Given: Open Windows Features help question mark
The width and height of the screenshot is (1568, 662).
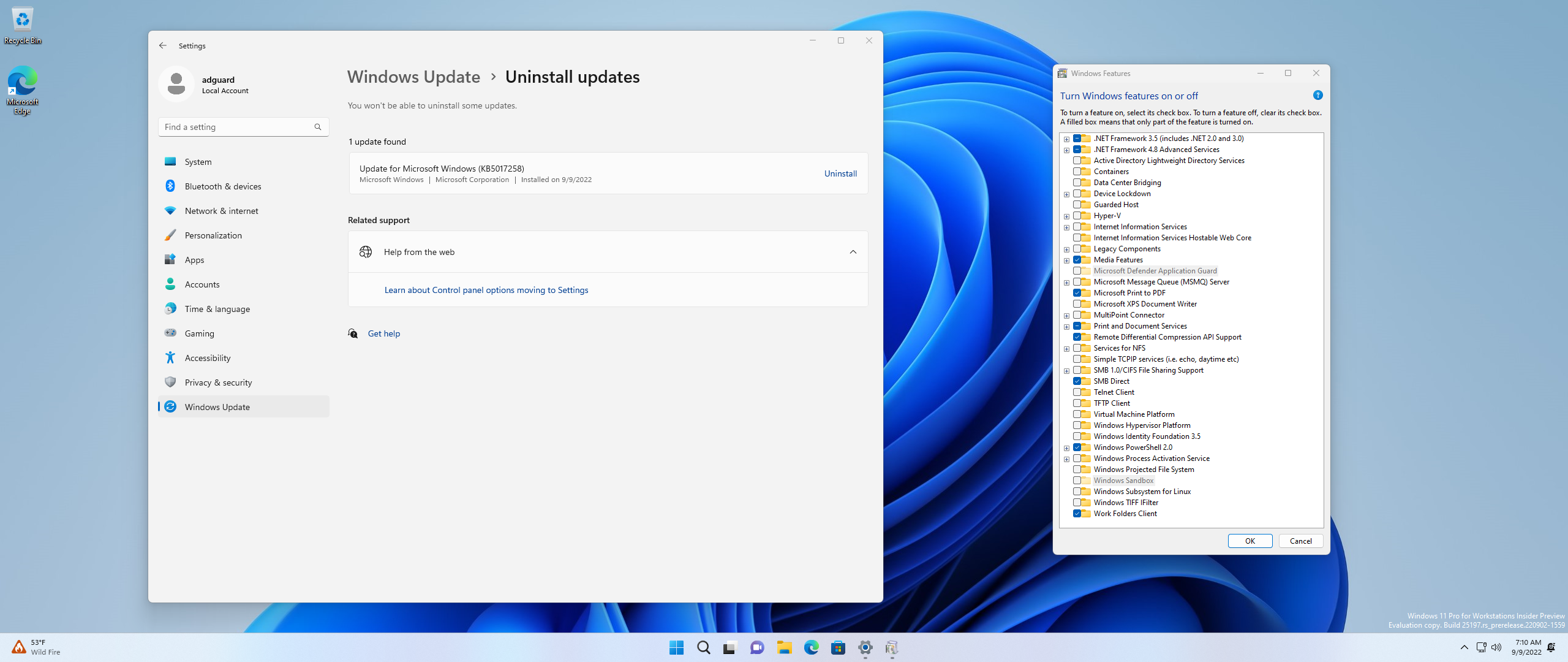Looking at the screenshot, I should point(1318,95).
